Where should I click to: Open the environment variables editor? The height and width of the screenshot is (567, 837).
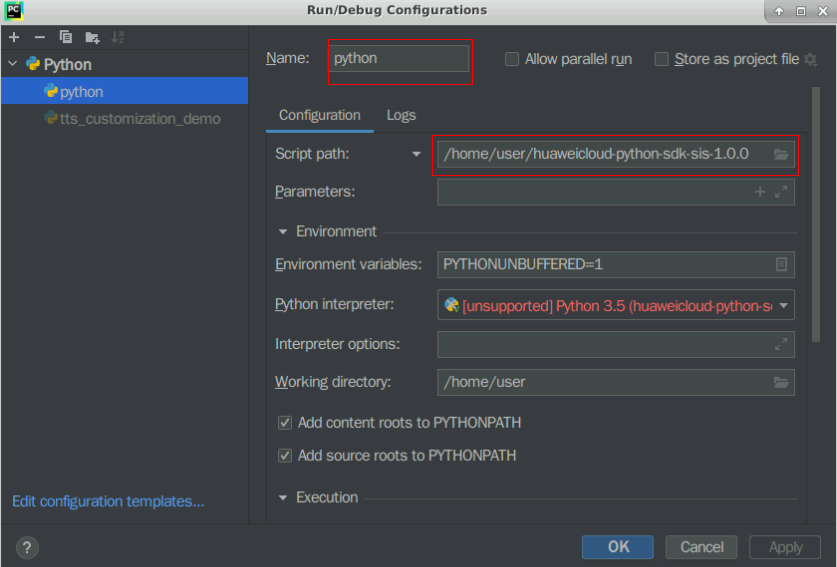[x=781, y=265]
